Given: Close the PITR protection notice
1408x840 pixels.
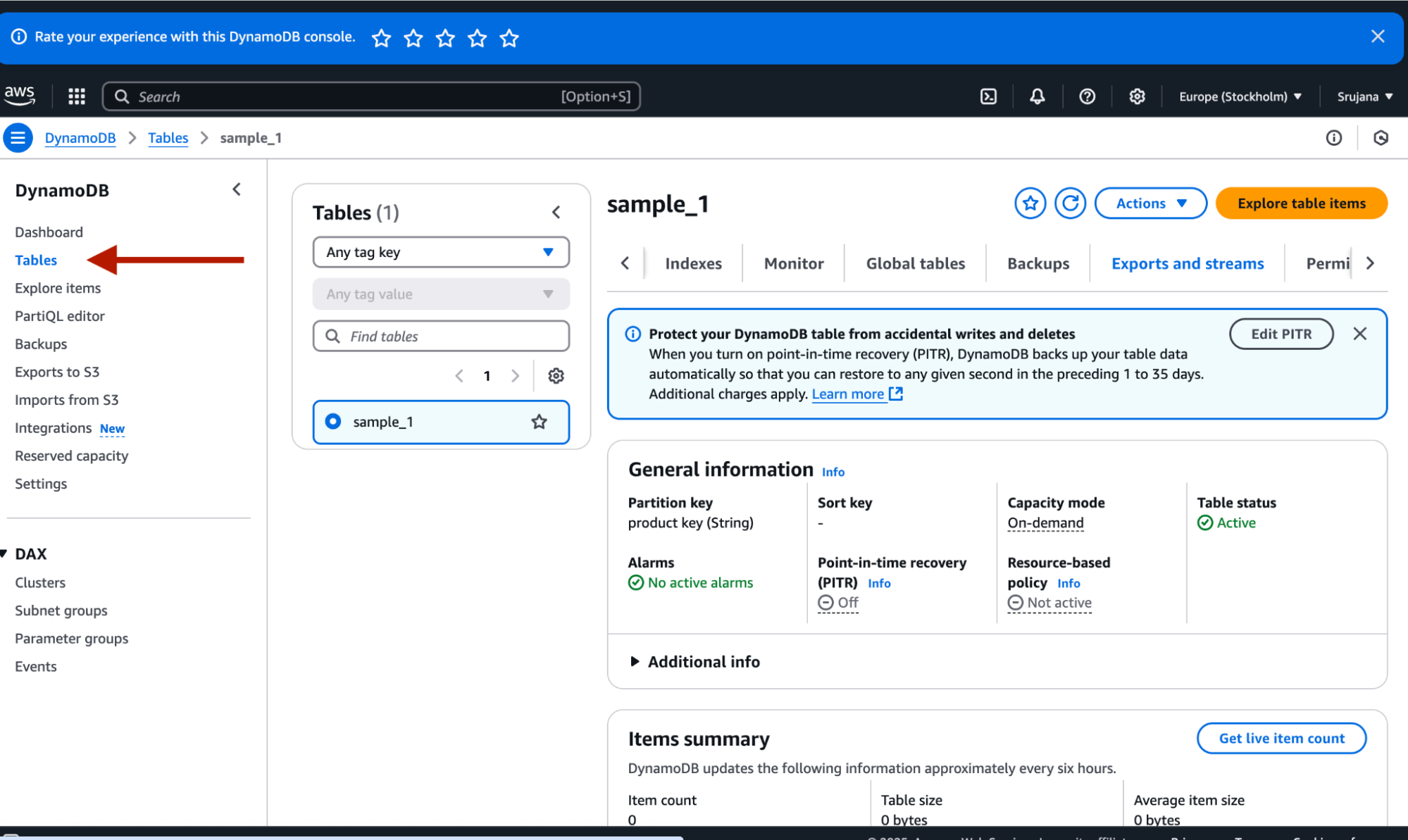Looking at the screenshot, I should 1359,334.
